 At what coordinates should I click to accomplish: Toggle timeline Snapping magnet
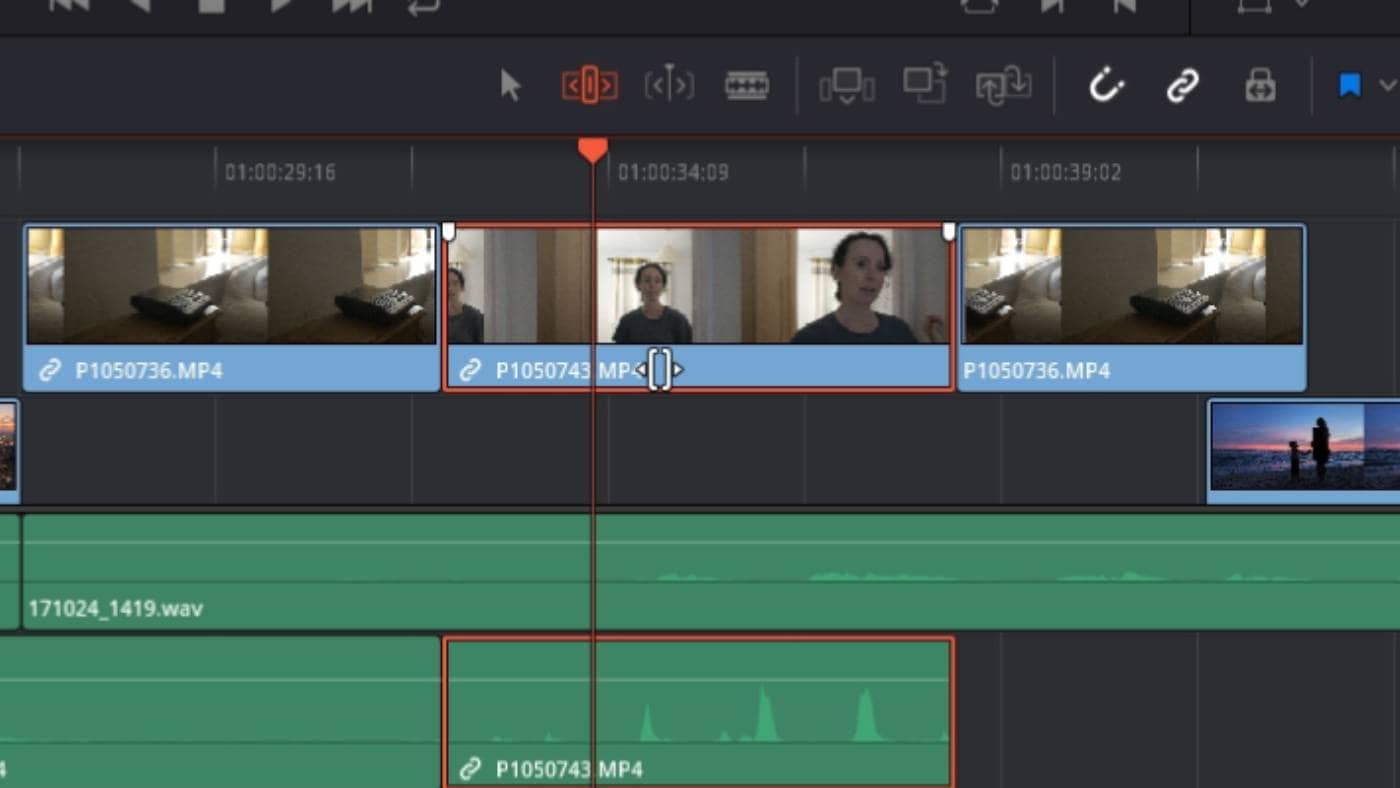1106,85
